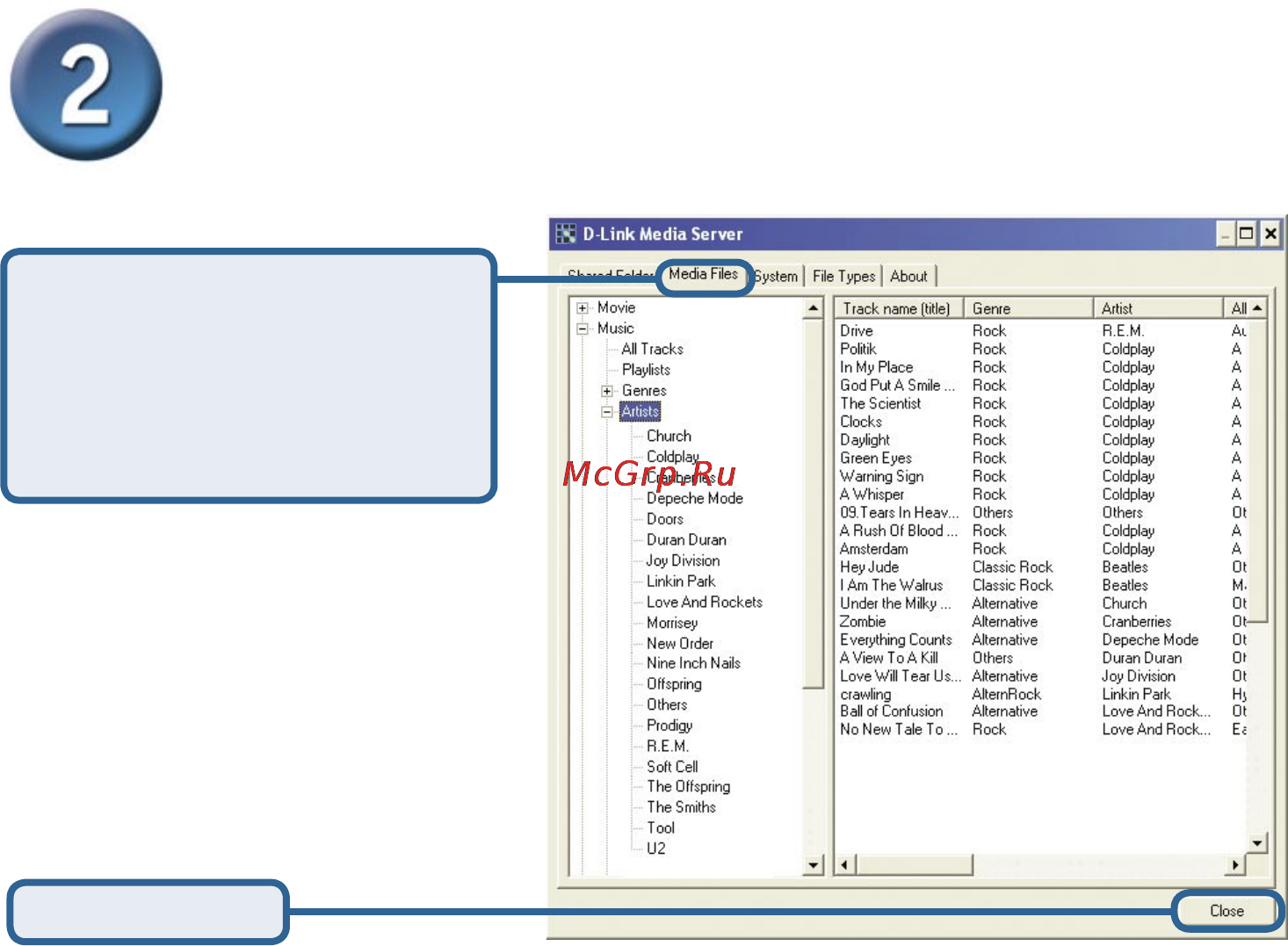Select Duran Duran in the tree

(686, 540)
